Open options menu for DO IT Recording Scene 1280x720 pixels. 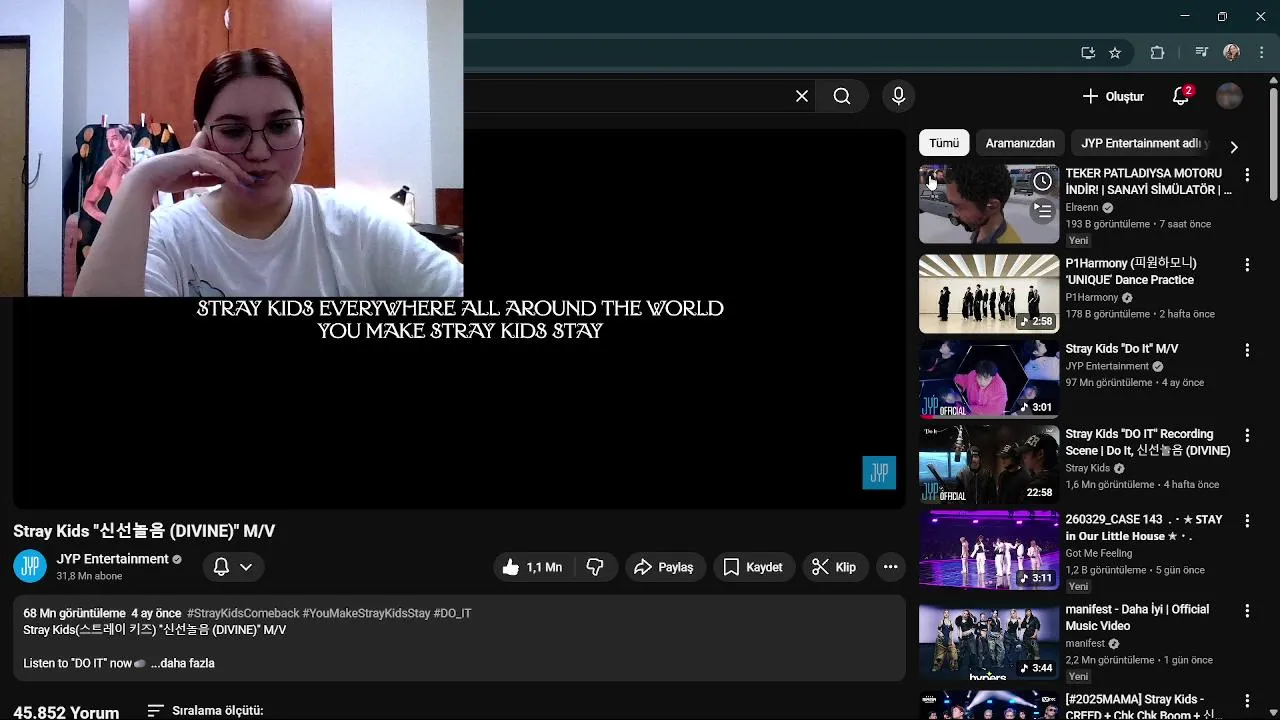click(x=1247, y=436)
